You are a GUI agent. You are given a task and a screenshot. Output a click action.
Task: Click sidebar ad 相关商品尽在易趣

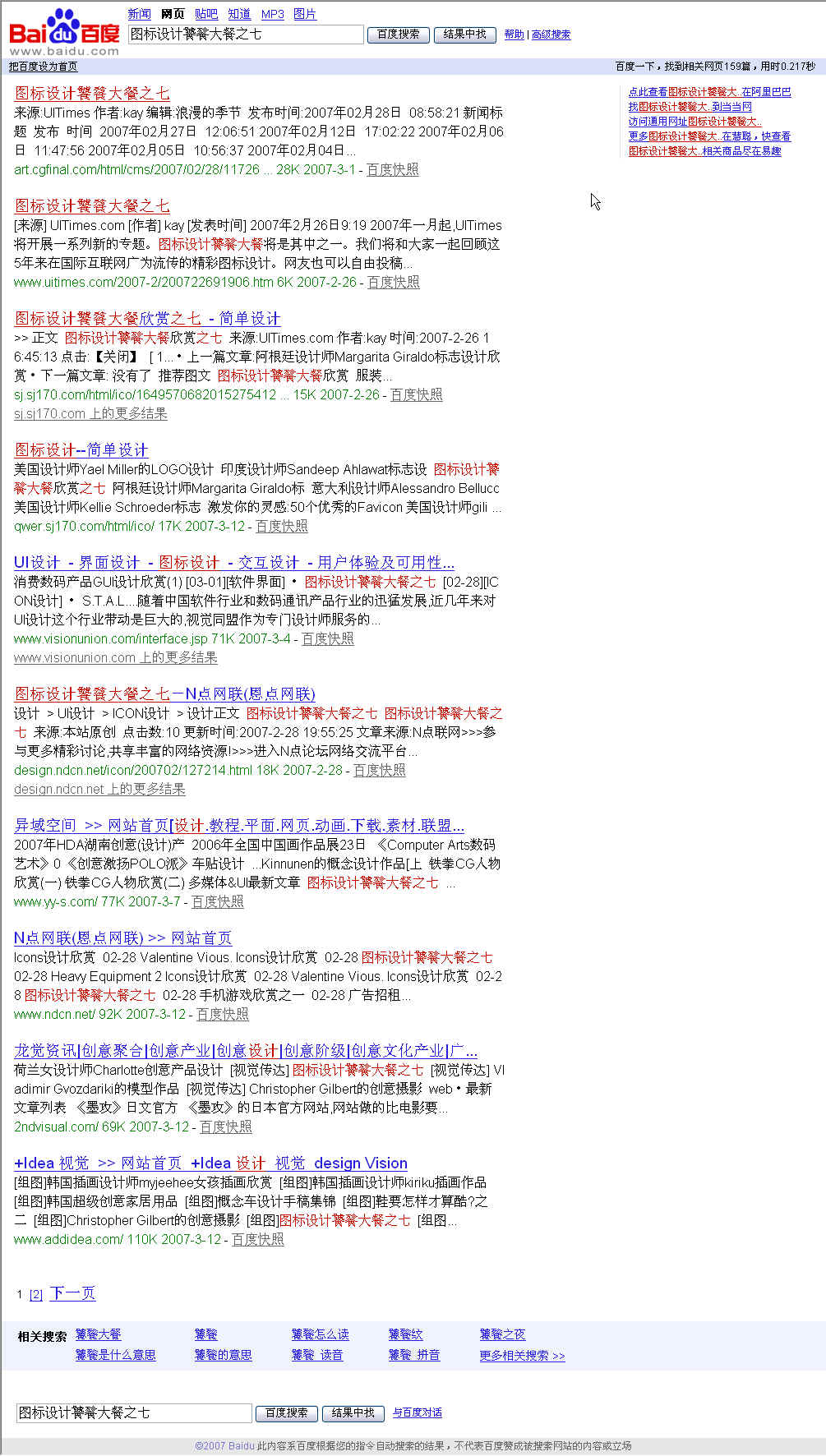pyautogui.click(x=704, y=151)
